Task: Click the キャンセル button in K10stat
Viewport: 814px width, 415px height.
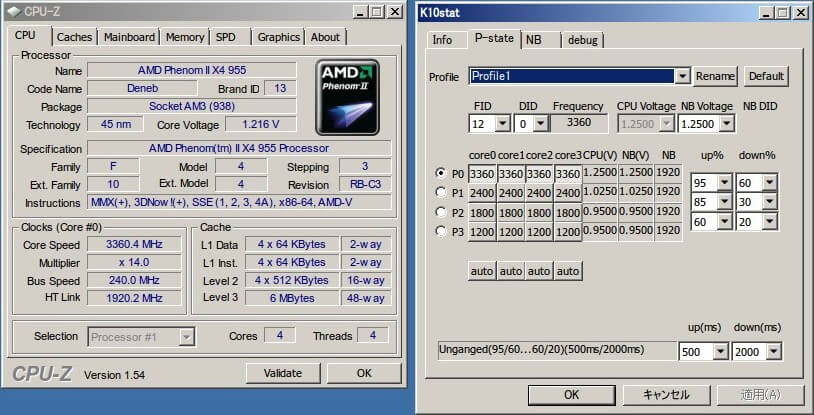Action: pos(666,395)
